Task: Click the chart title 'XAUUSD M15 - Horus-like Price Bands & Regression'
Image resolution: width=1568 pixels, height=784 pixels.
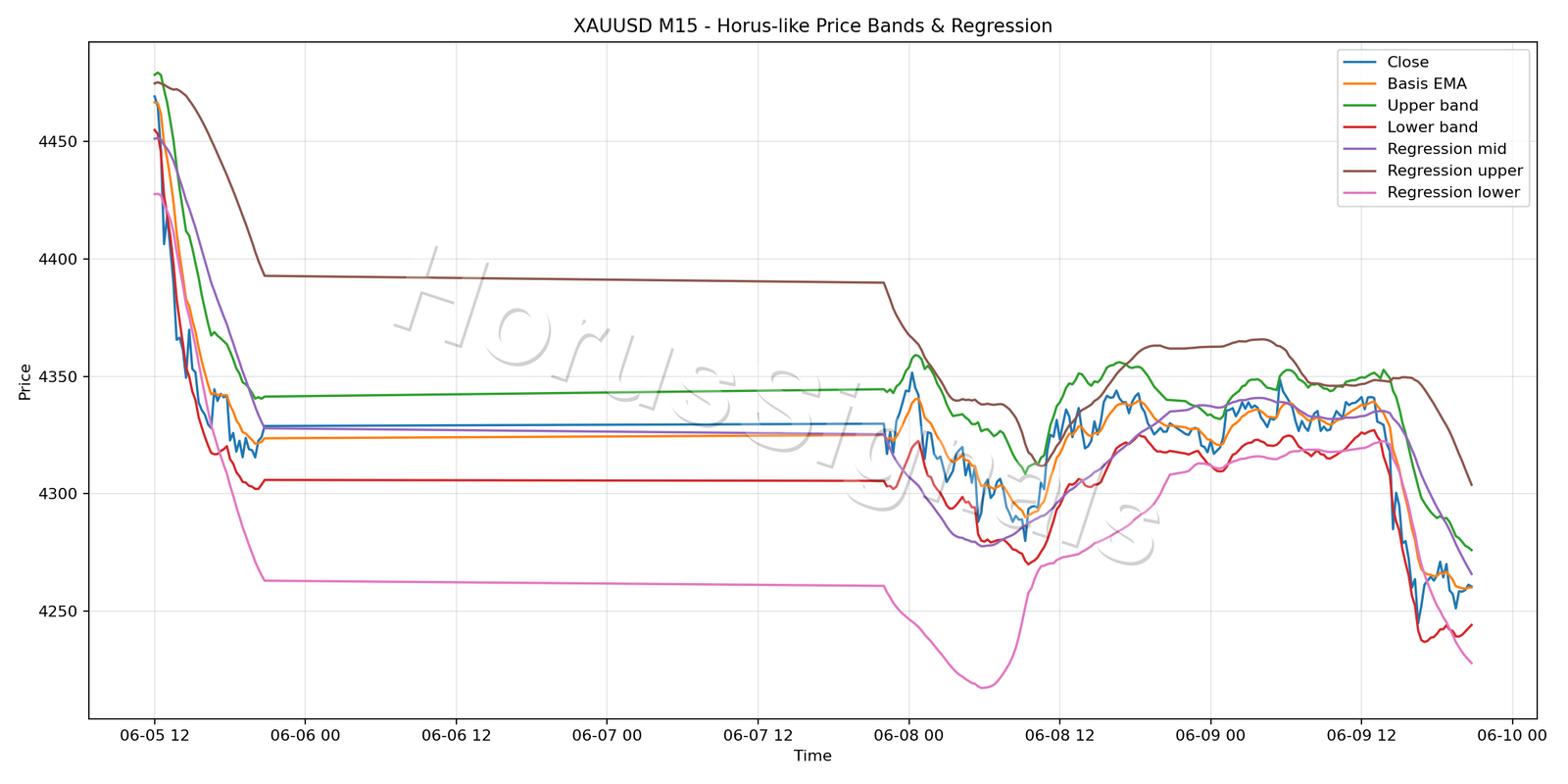Action: pyautogui.click(x=812, y=26)
